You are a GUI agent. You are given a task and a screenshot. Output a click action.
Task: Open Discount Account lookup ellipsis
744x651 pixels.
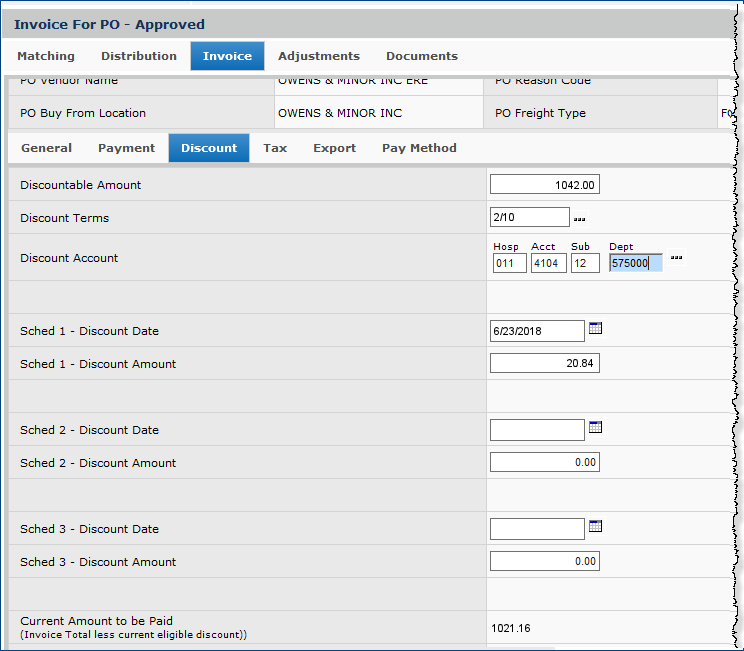677,258
